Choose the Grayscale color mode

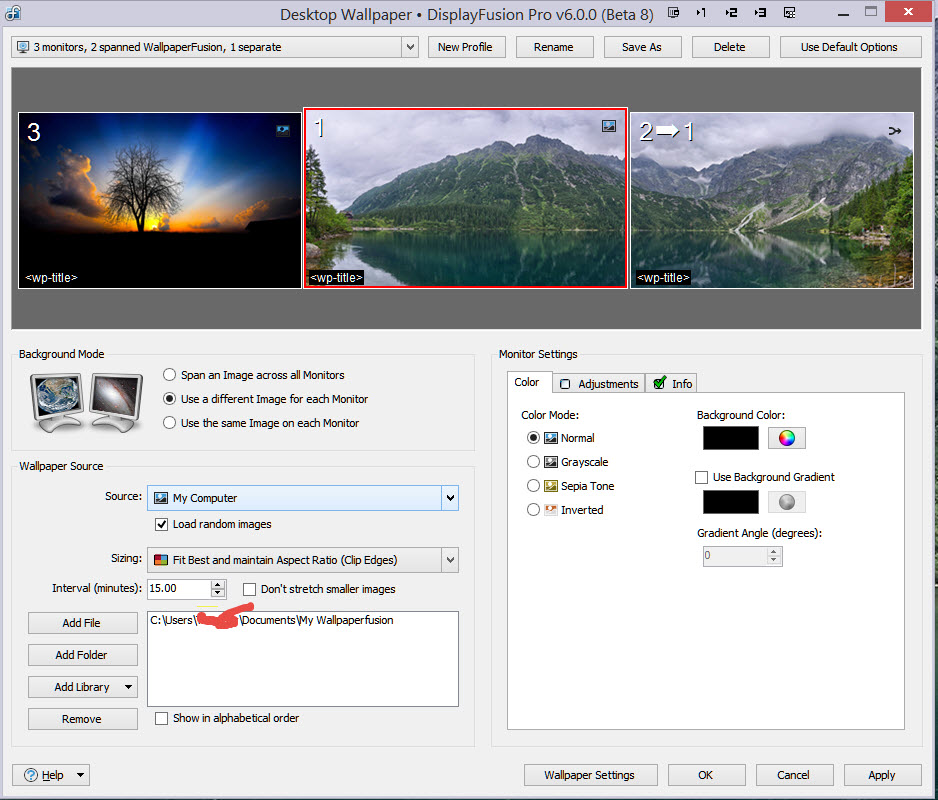pyautogui.click(x=533, y=462)
